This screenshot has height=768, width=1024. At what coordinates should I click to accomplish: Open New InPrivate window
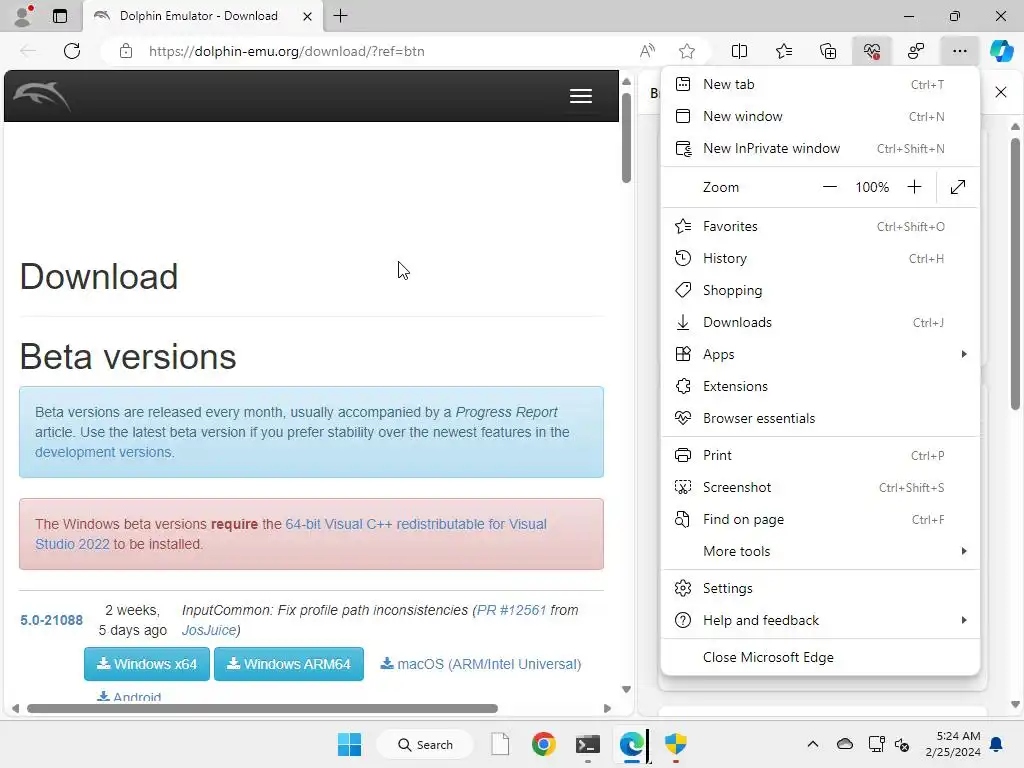(820, 148)
